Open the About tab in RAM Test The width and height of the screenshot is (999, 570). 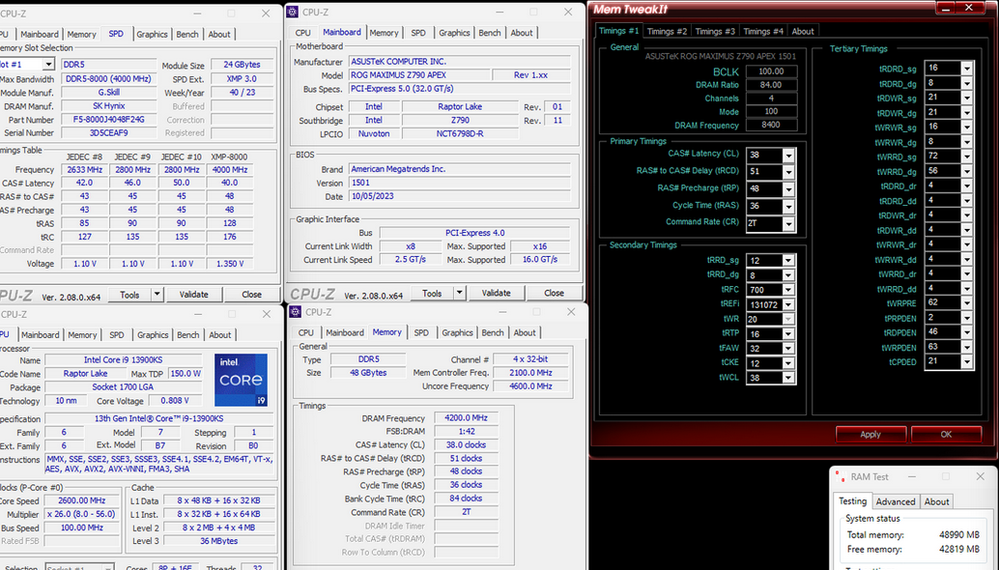click(x=937, y=502)
